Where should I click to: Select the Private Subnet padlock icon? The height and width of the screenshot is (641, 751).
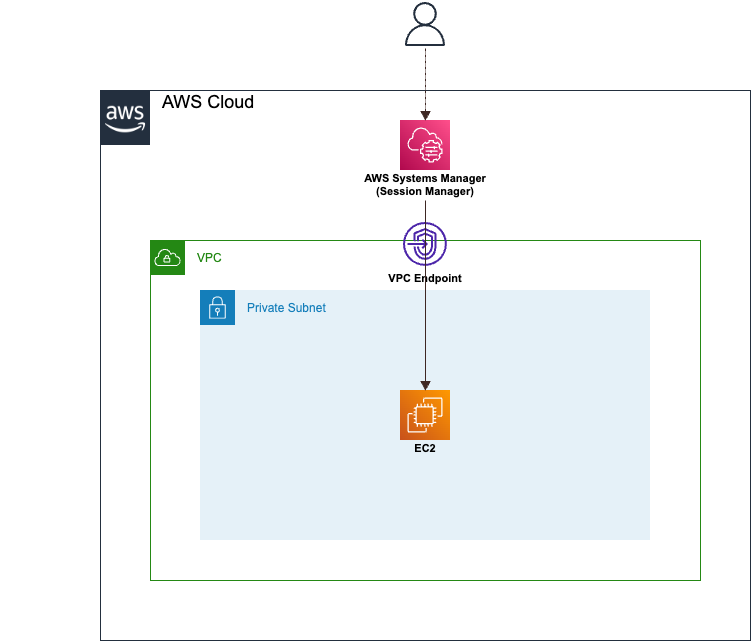217,308
